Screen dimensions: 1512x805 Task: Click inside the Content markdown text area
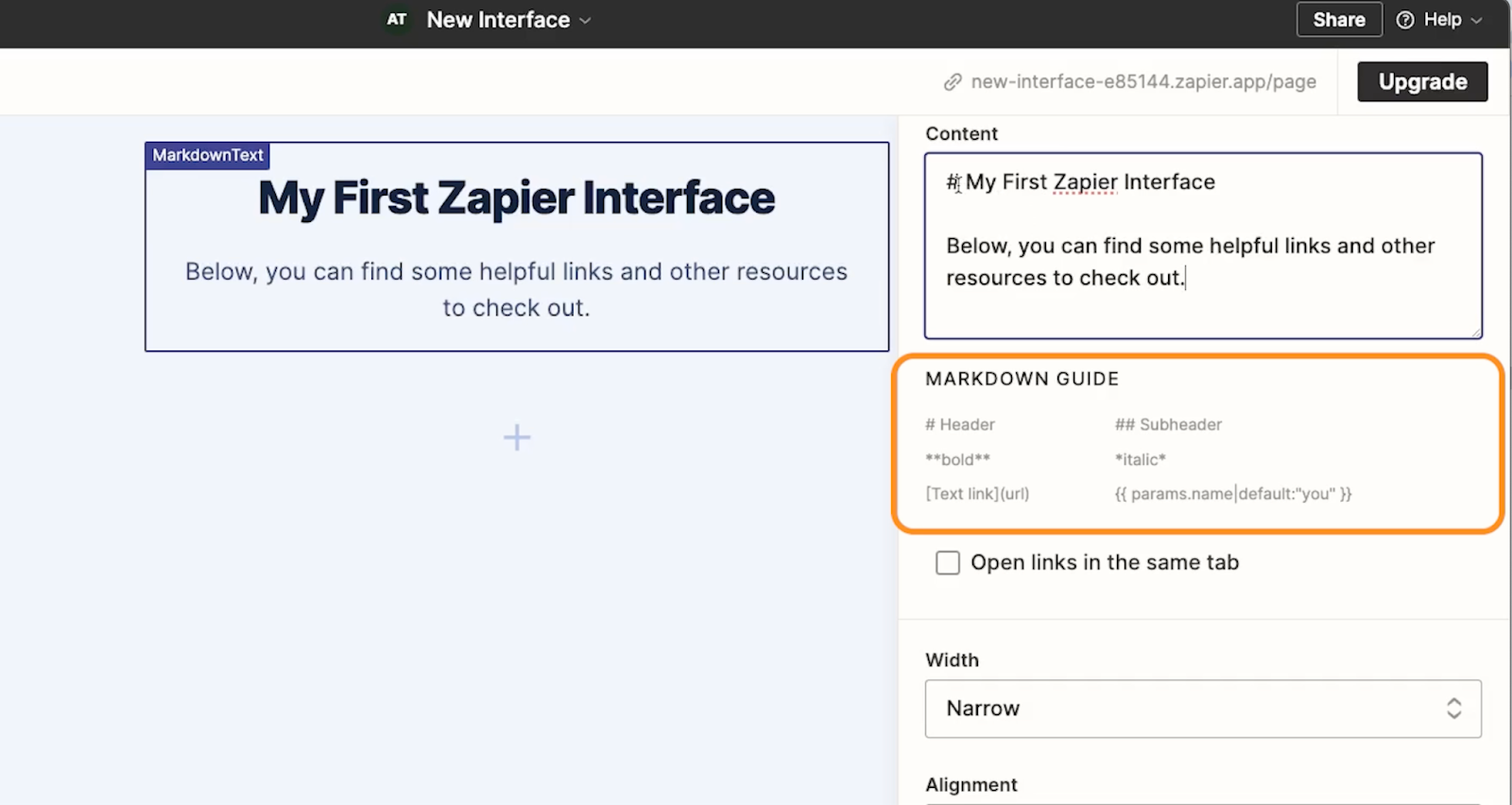click(1203, 246)
